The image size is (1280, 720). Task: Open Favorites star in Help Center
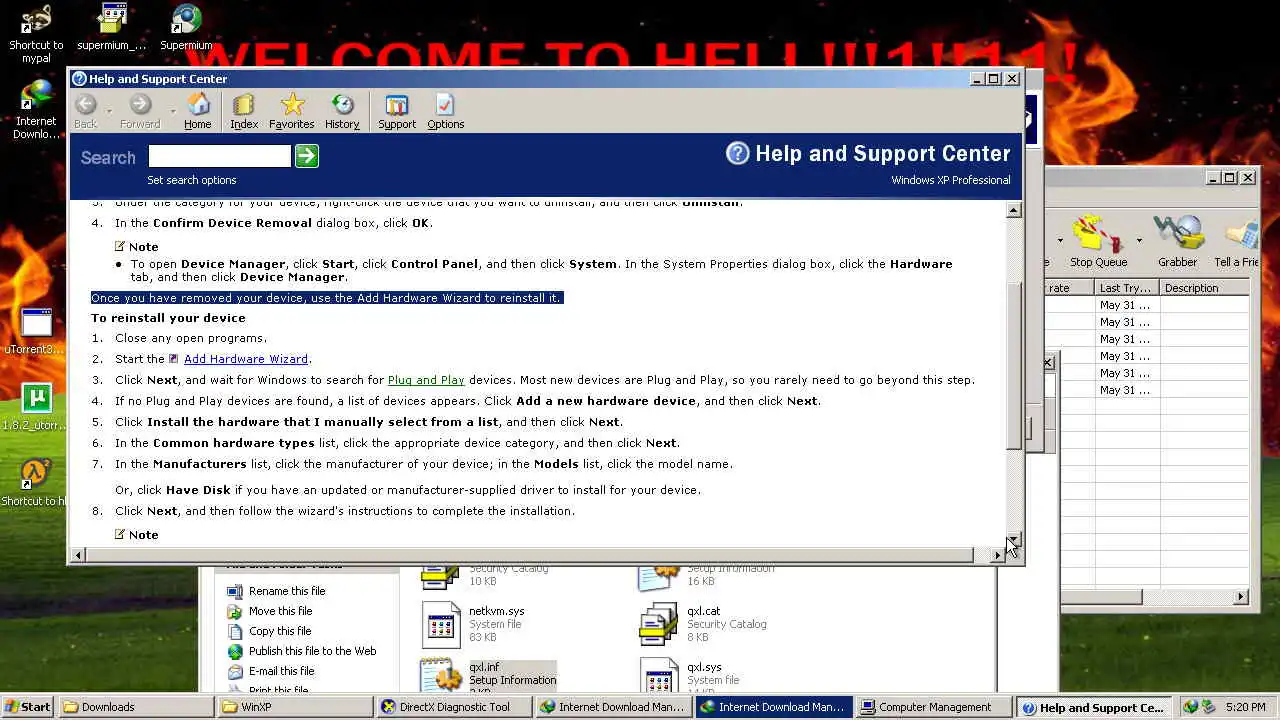[x=292, y=111]
